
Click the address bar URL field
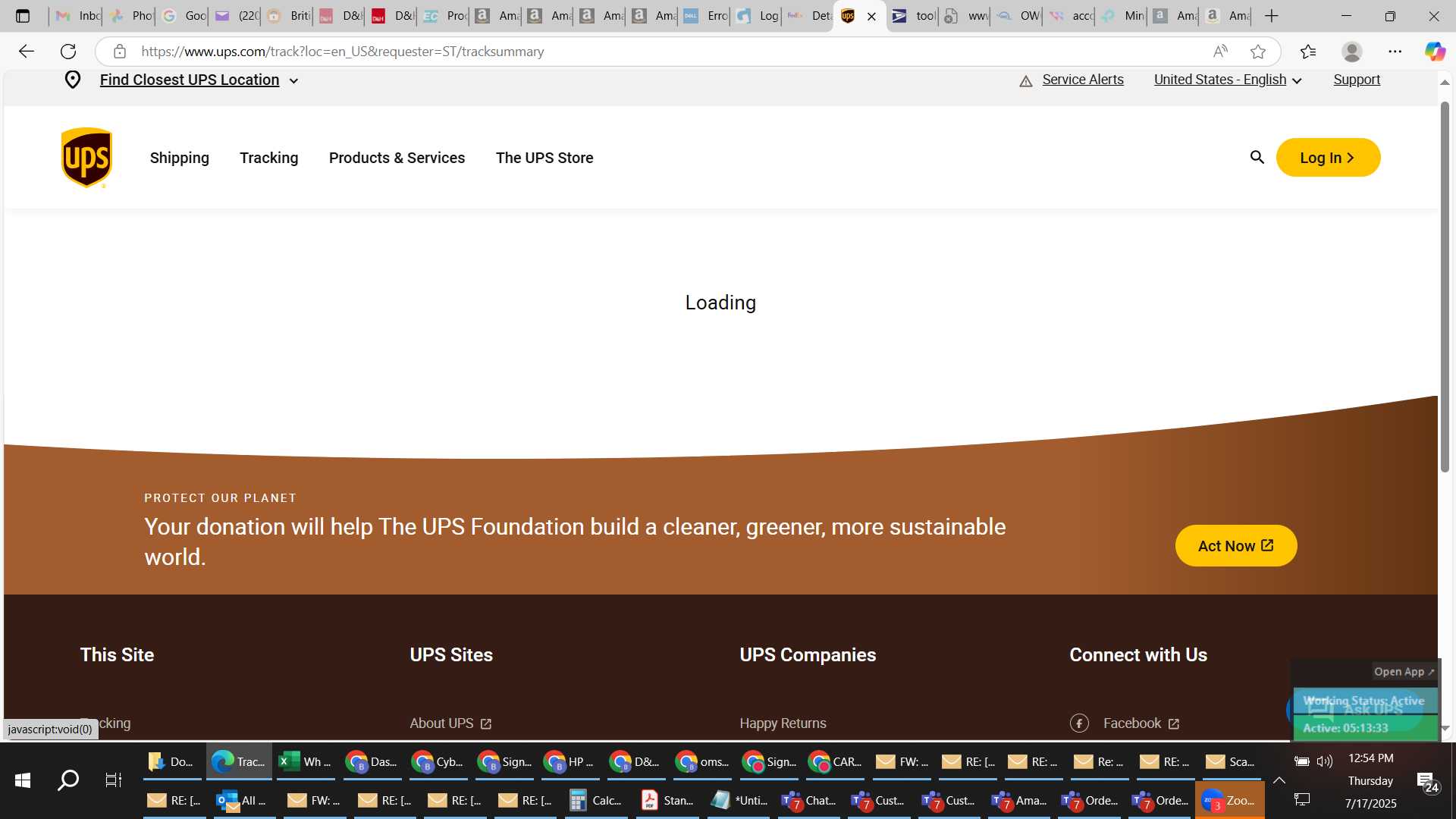tap(667, 52)
